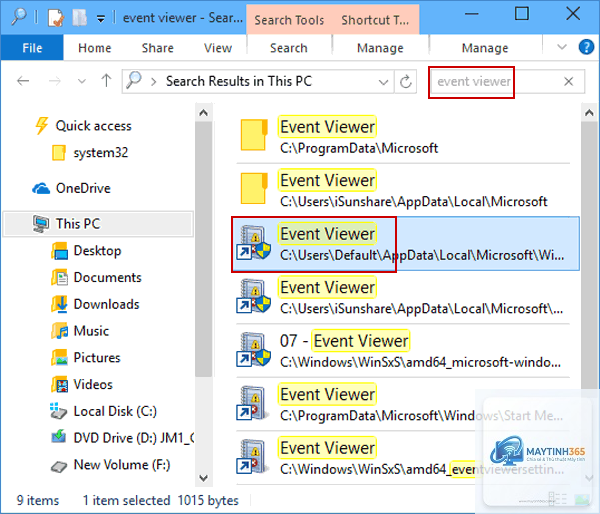Click the Music folder note icon

[59, 331]
